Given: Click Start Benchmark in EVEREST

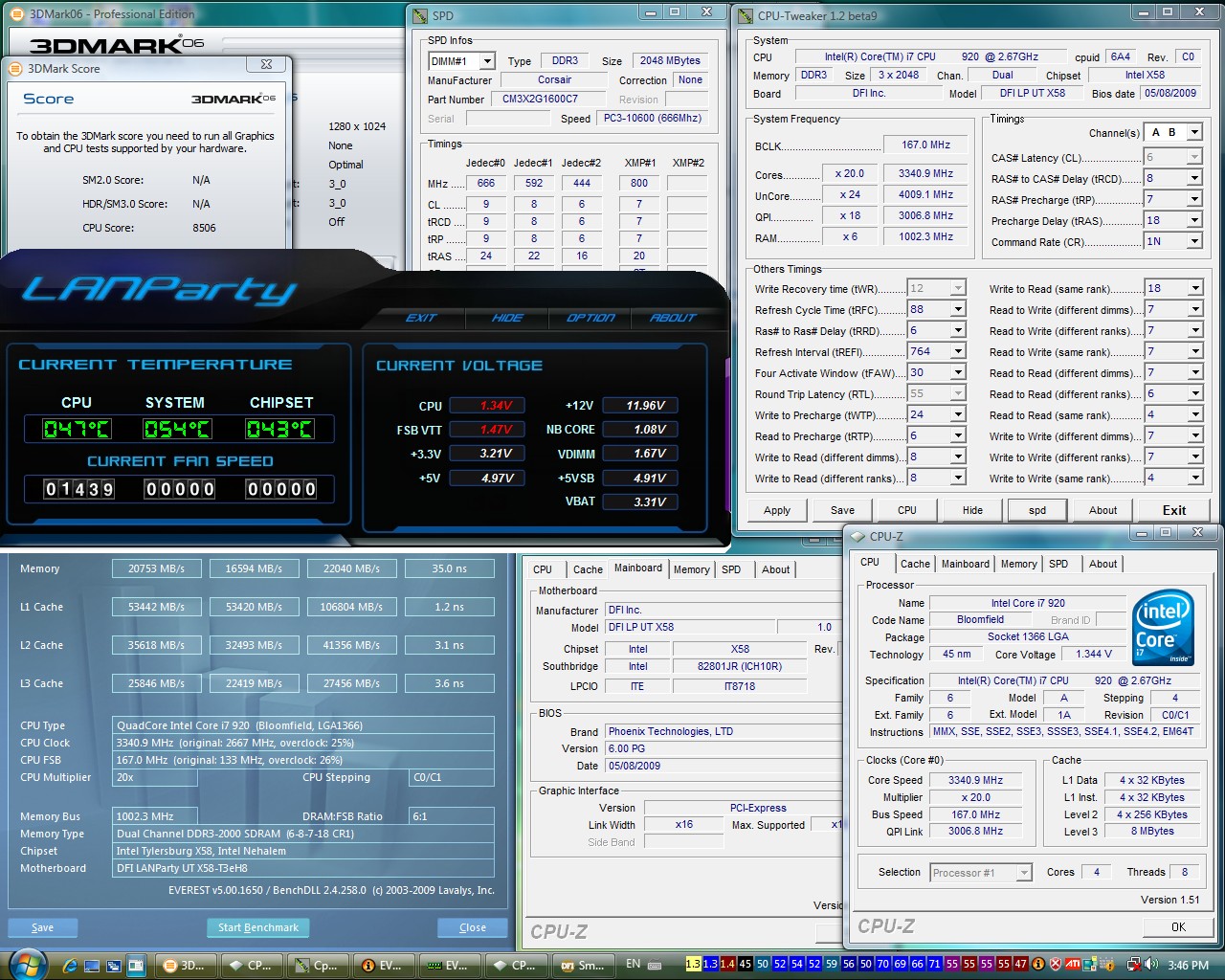Looking at the screenshot, I should [x=258, y=927].
